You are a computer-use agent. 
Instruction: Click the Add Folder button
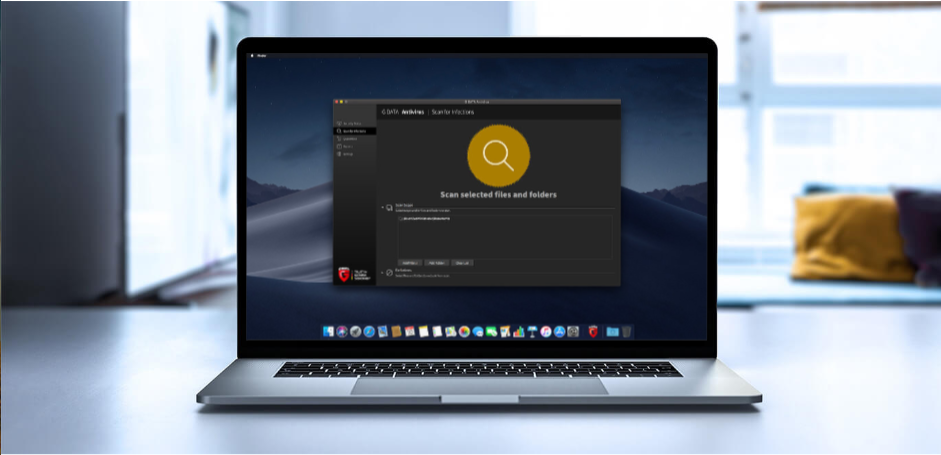pyautogui.click(x=436, y=263)
